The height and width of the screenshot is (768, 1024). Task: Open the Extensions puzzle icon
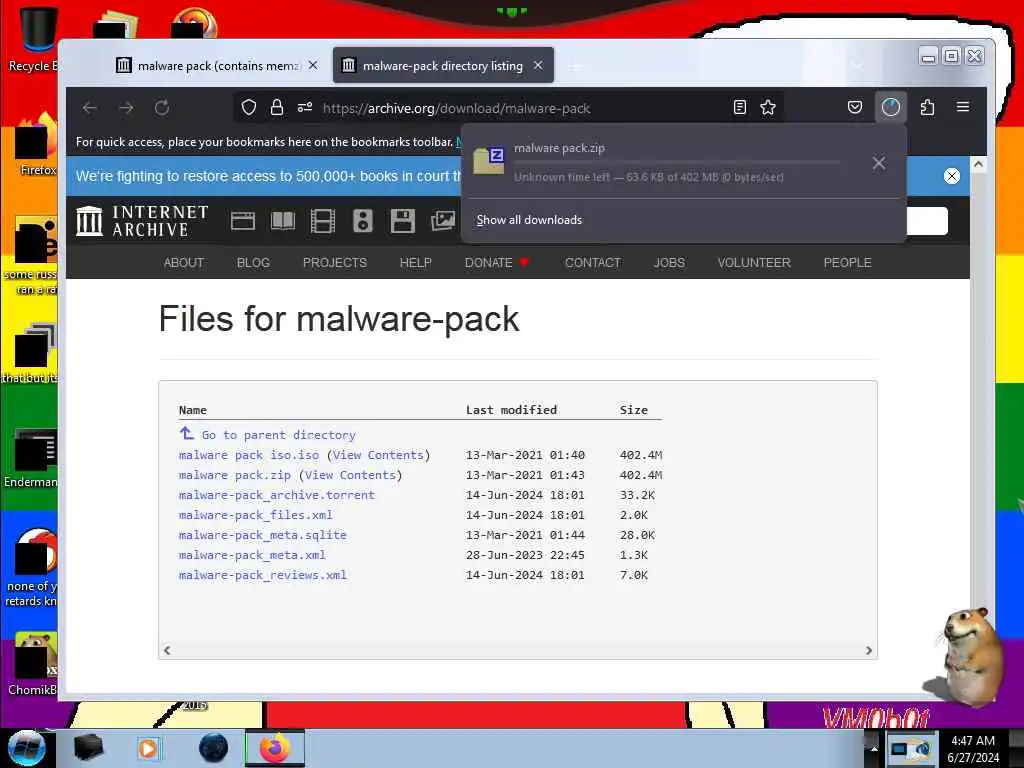click(927, 107)
